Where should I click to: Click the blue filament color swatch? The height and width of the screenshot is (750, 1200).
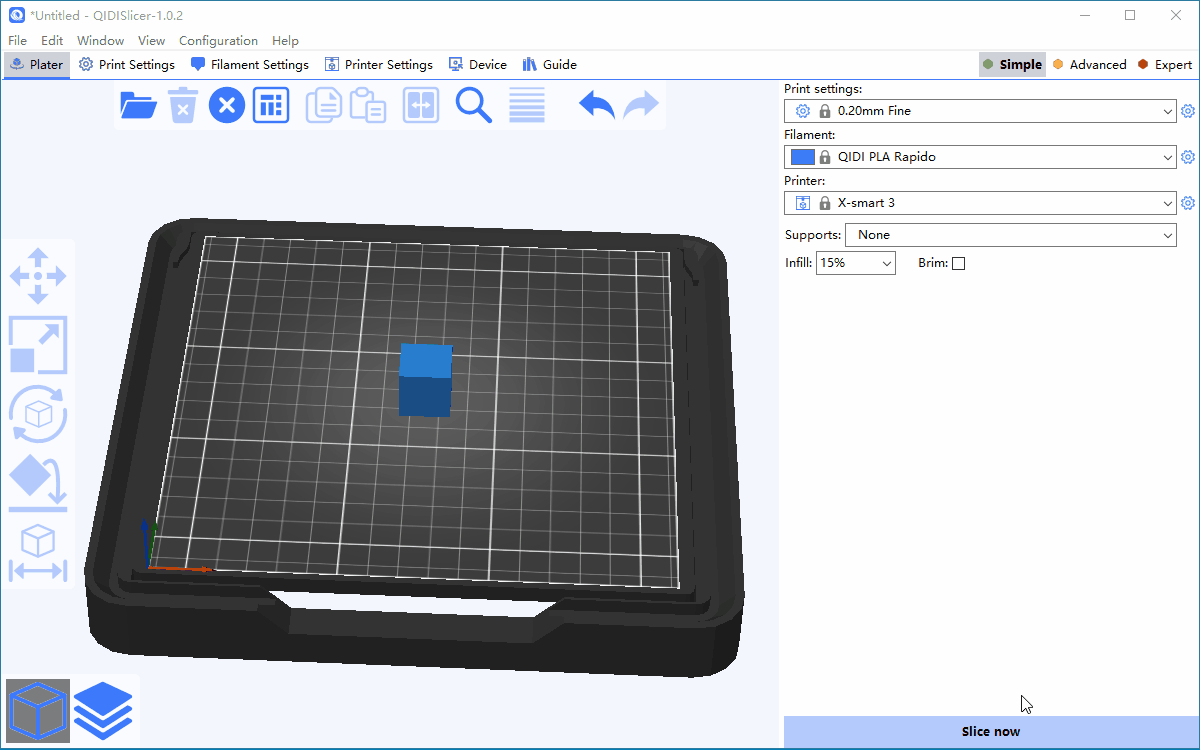802,157
